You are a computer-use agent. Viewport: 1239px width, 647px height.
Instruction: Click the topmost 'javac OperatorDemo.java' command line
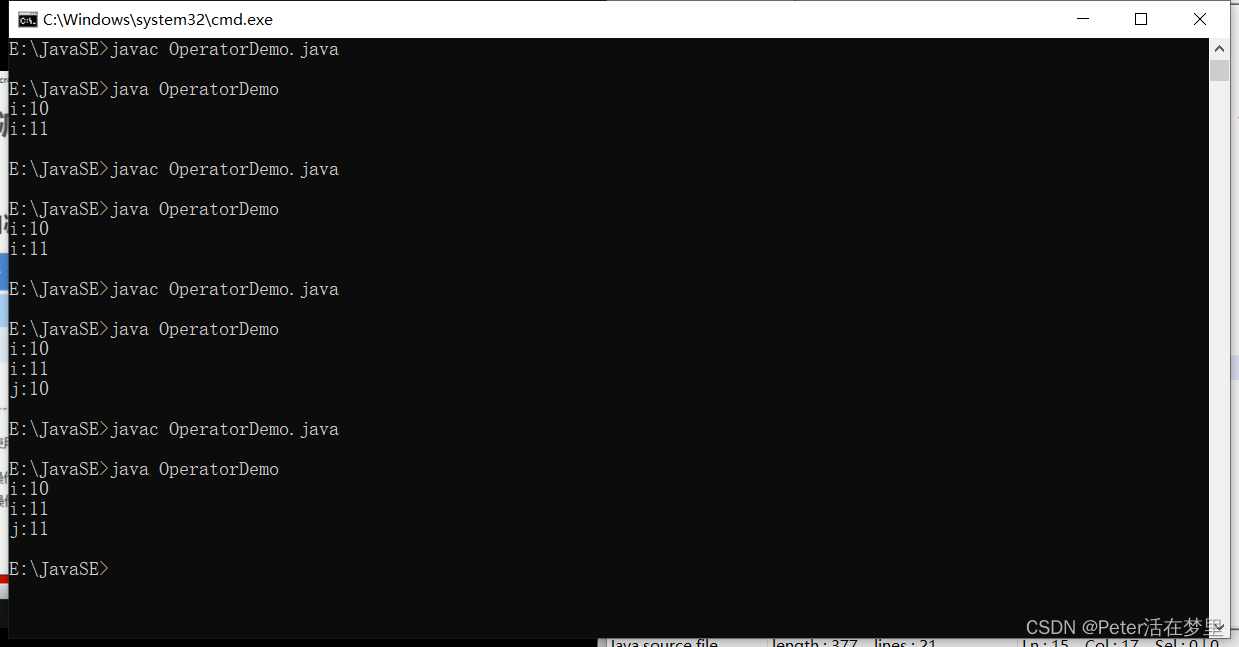(x=174, y=49)
